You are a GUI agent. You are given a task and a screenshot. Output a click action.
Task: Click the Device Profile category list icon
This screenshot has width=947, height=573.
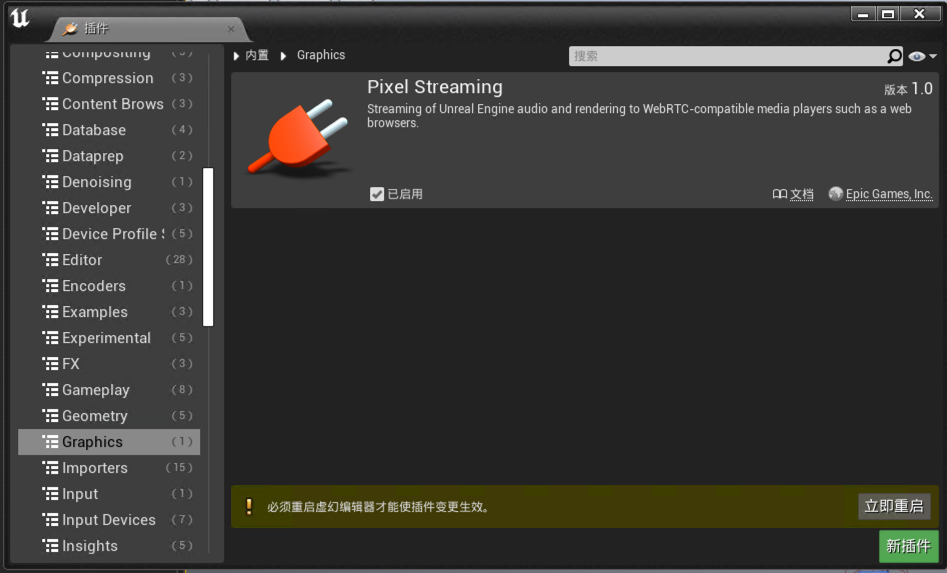click(51, 234)
